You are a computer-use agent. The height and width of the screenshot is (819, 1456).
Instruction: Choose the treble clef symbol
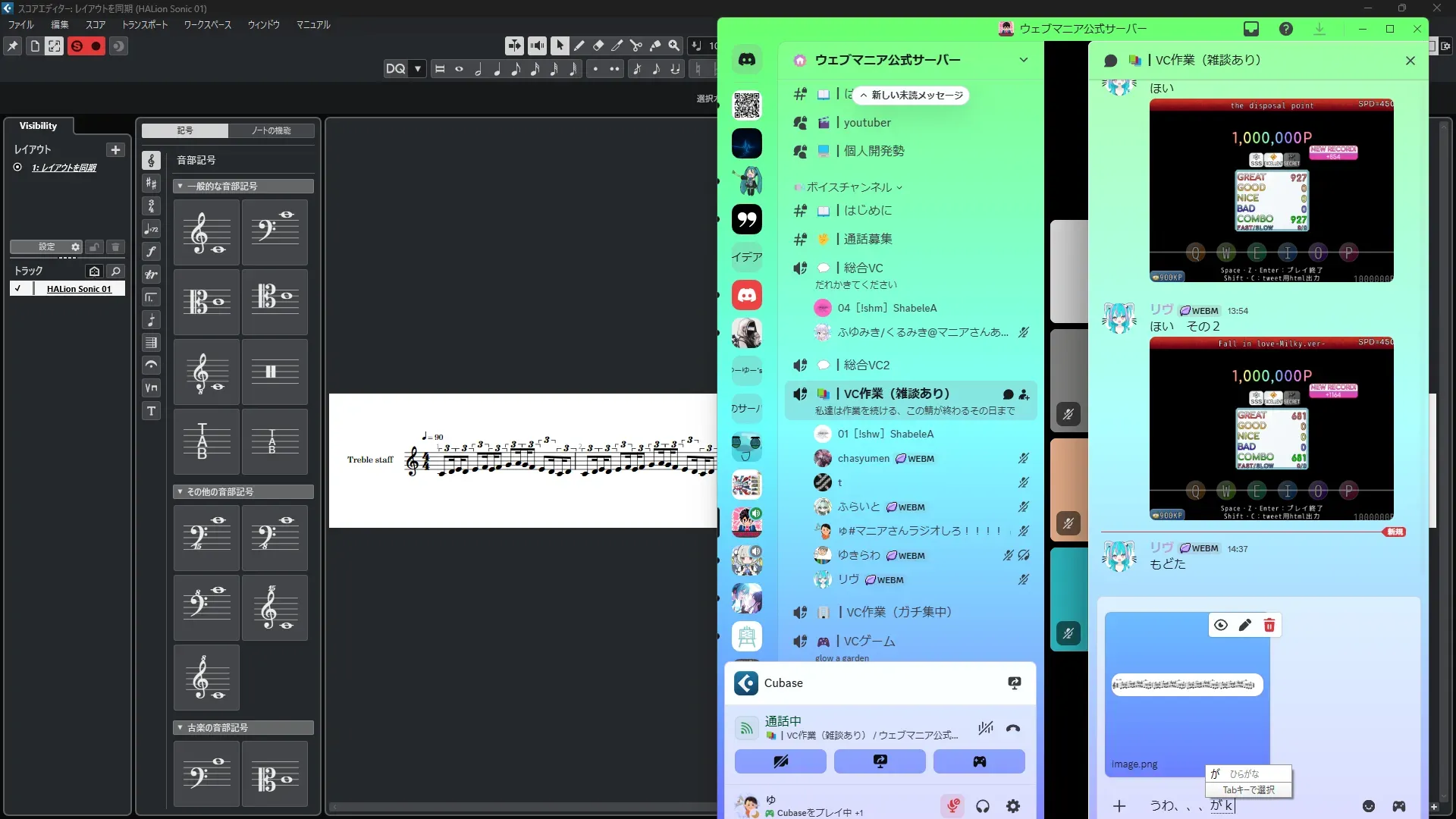(206, 233)
